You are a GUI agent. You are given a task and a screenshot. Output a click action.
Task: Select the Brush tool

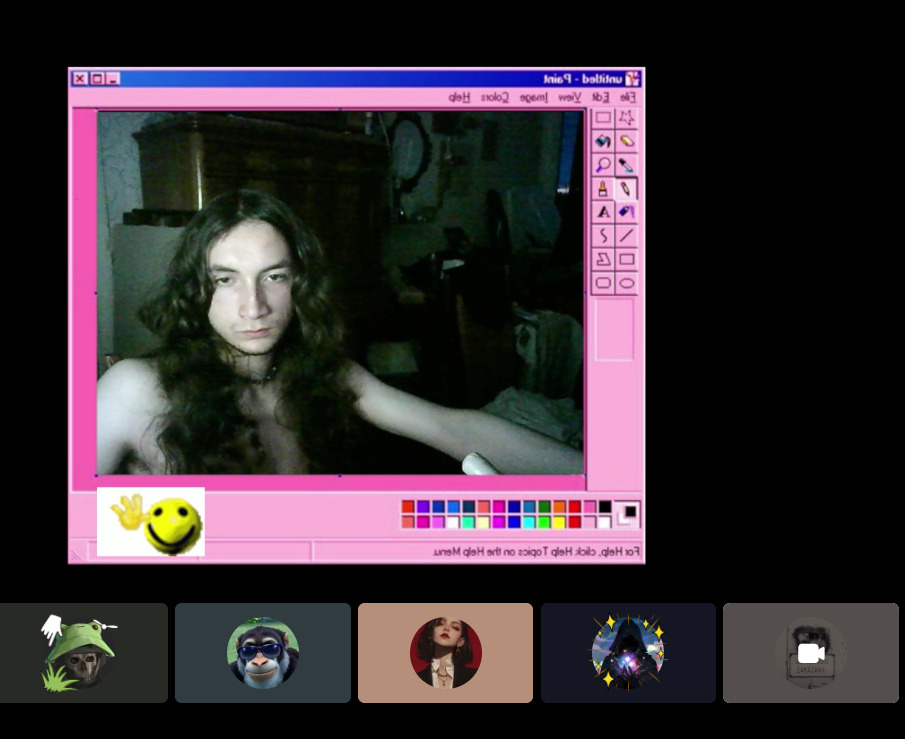click(603, 188)
